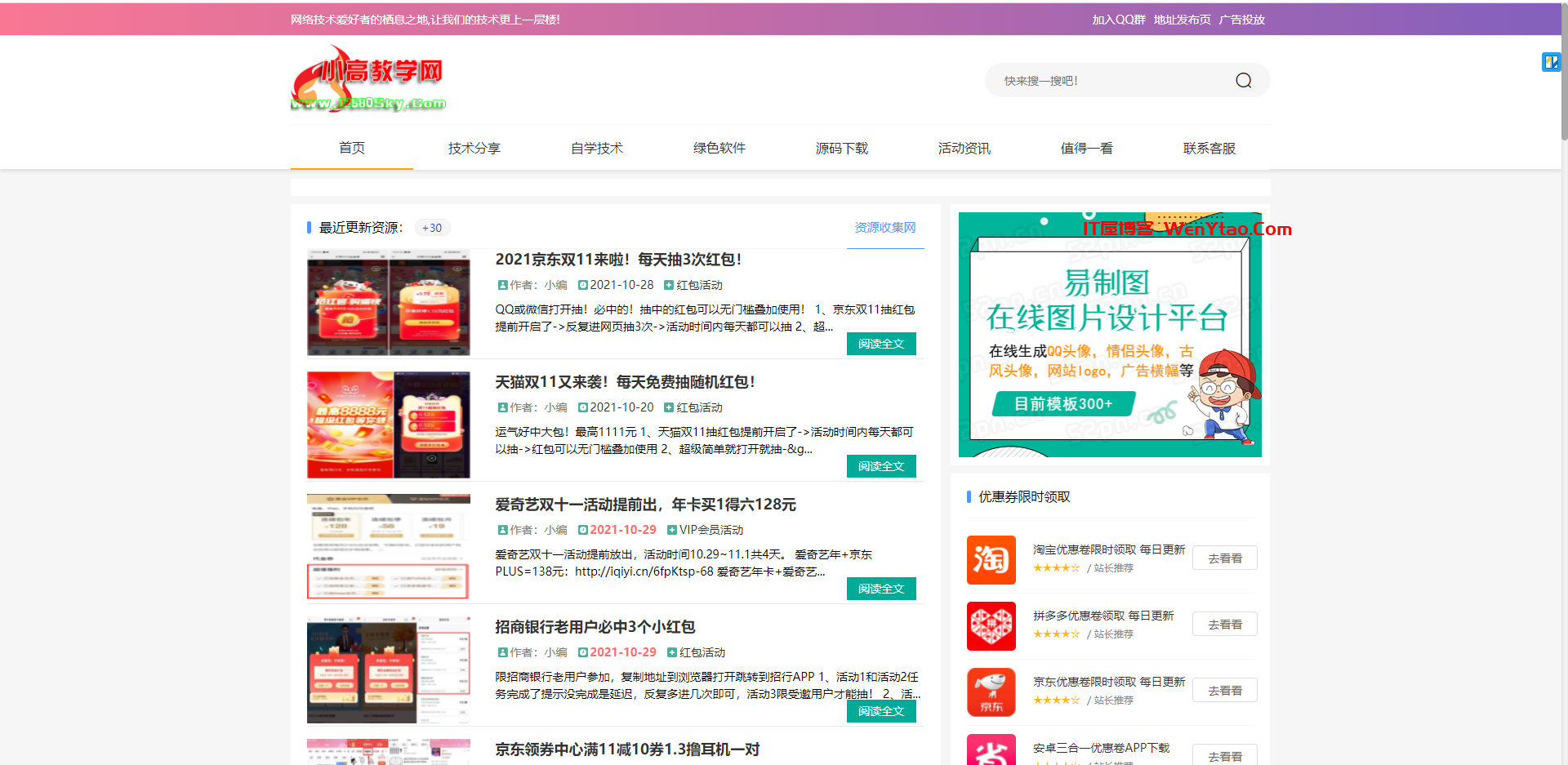Viewport: 1568px width, 765px height.
Task: Click 淘宝优惠卷限时领取 每日更新 text
Action: pyautogui.click(x=1109, y=549)
